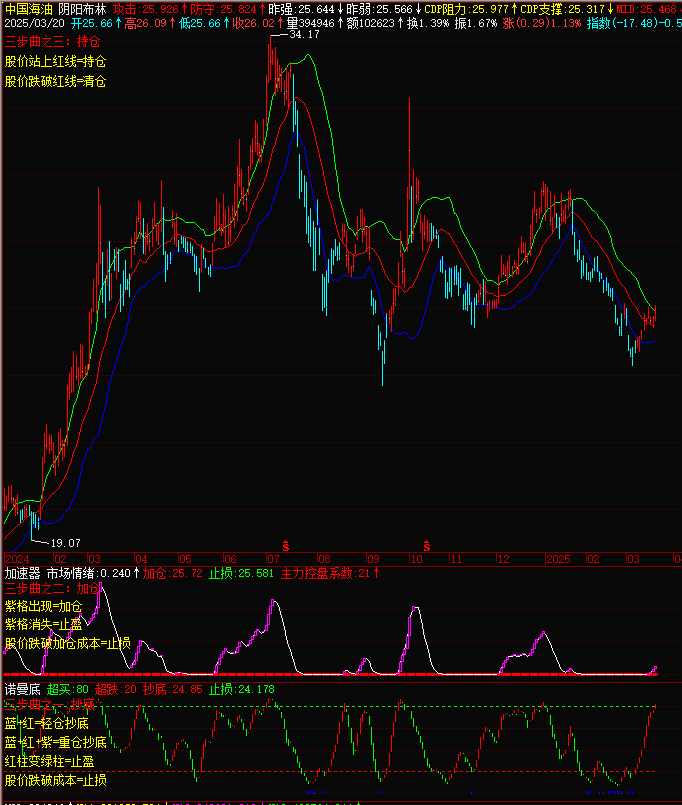Click the 攻击:25.926 value

tap(146, 9)
